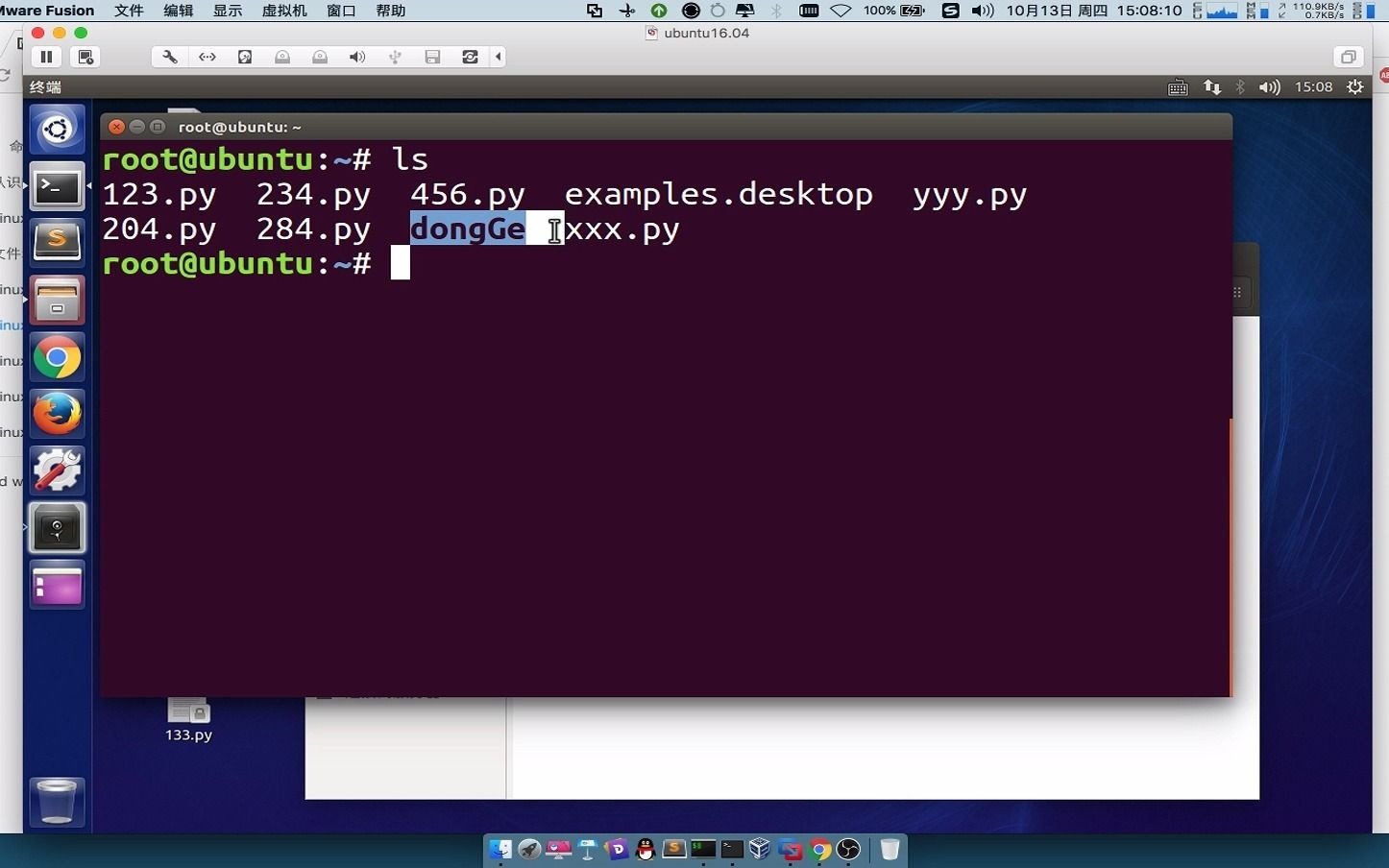
Task: Click the ubuntu16.04 window title
Action: coord(706,33)
